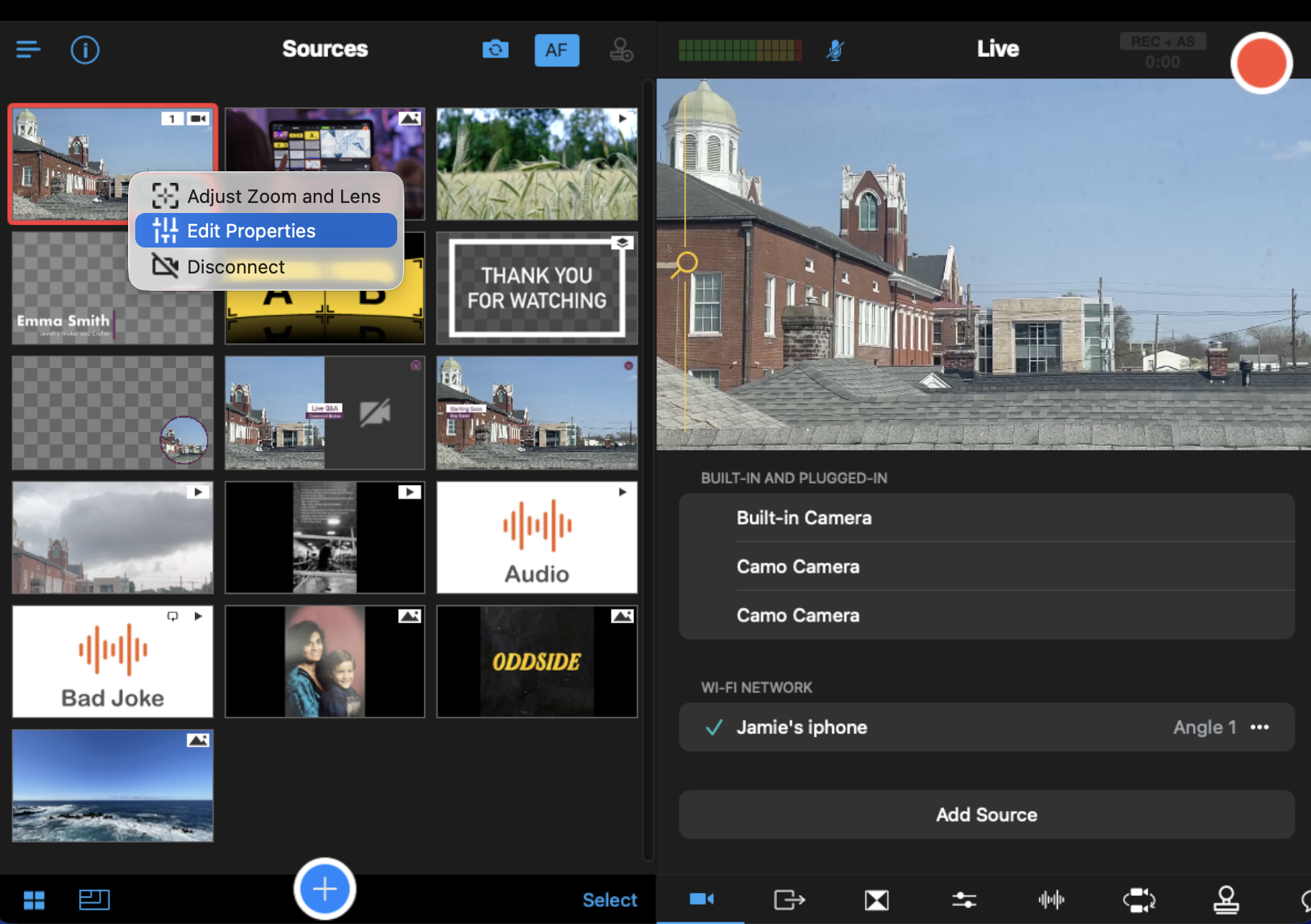Viewport: 1311px width, 924px height.
Task: Open the transitions tab in bottom toolbar
Action: click(x=876, y=900)
